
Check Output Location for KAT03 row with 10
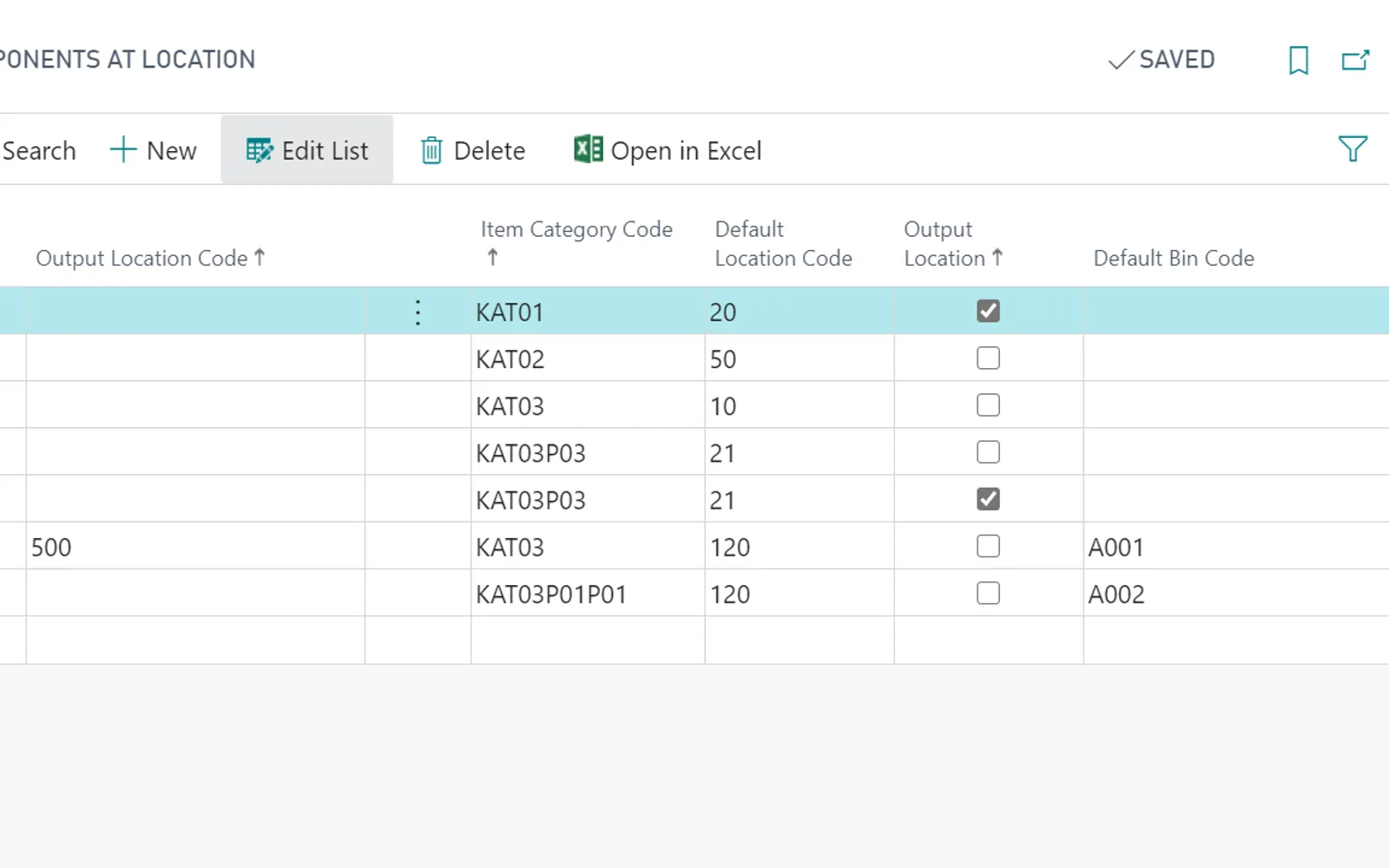click(x=988, y=404)
